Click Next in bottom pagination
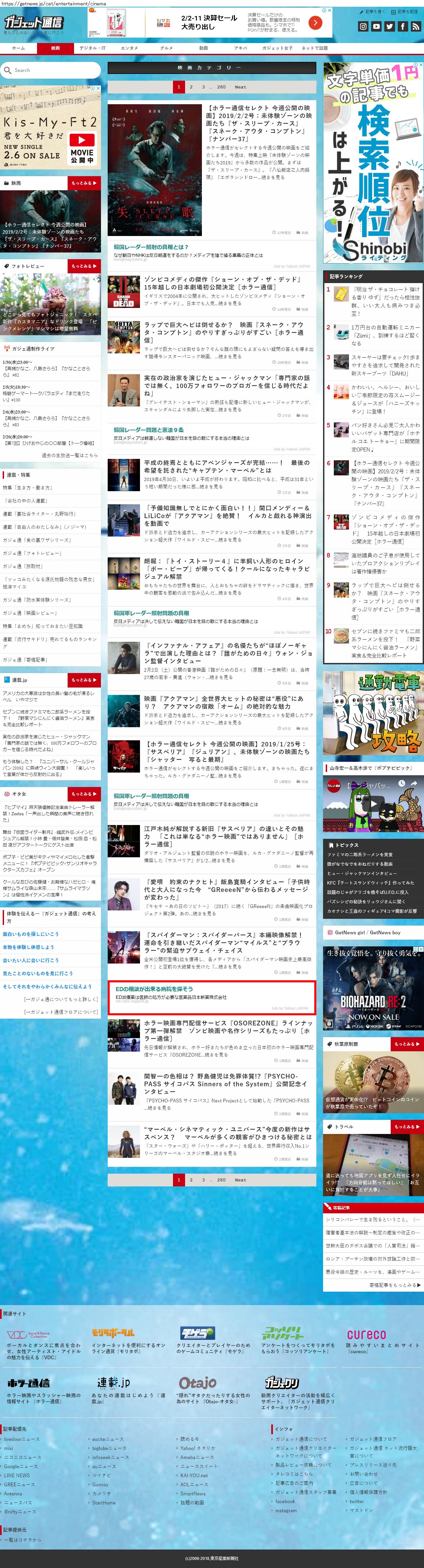The width and height of the screenshot is (424, 1568). [x=241, y=1180]
